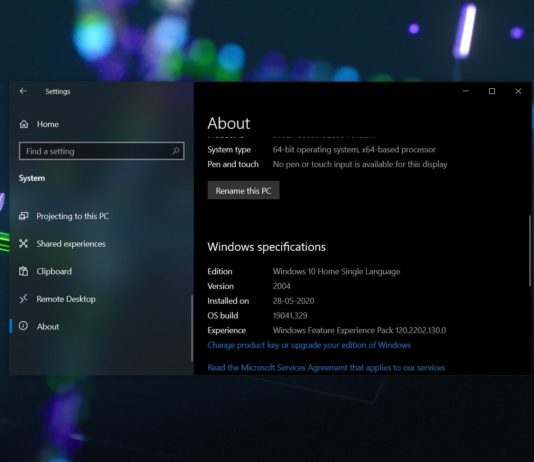Click the System section heading in sidebar
Viewport: 534px width, 462px height.
(32, 178)
